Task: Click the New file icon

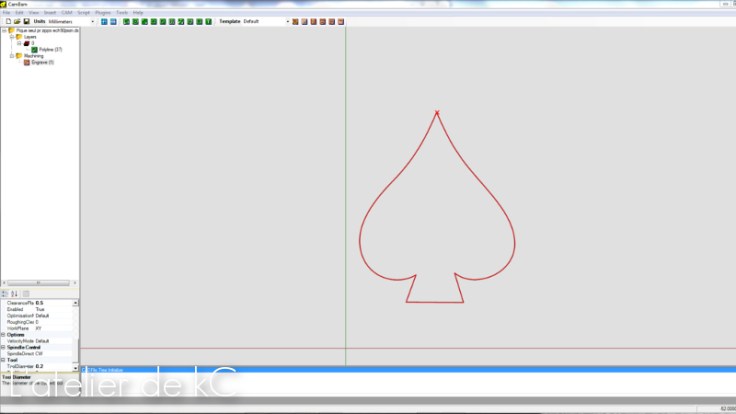Action: [x=7, y=21]
